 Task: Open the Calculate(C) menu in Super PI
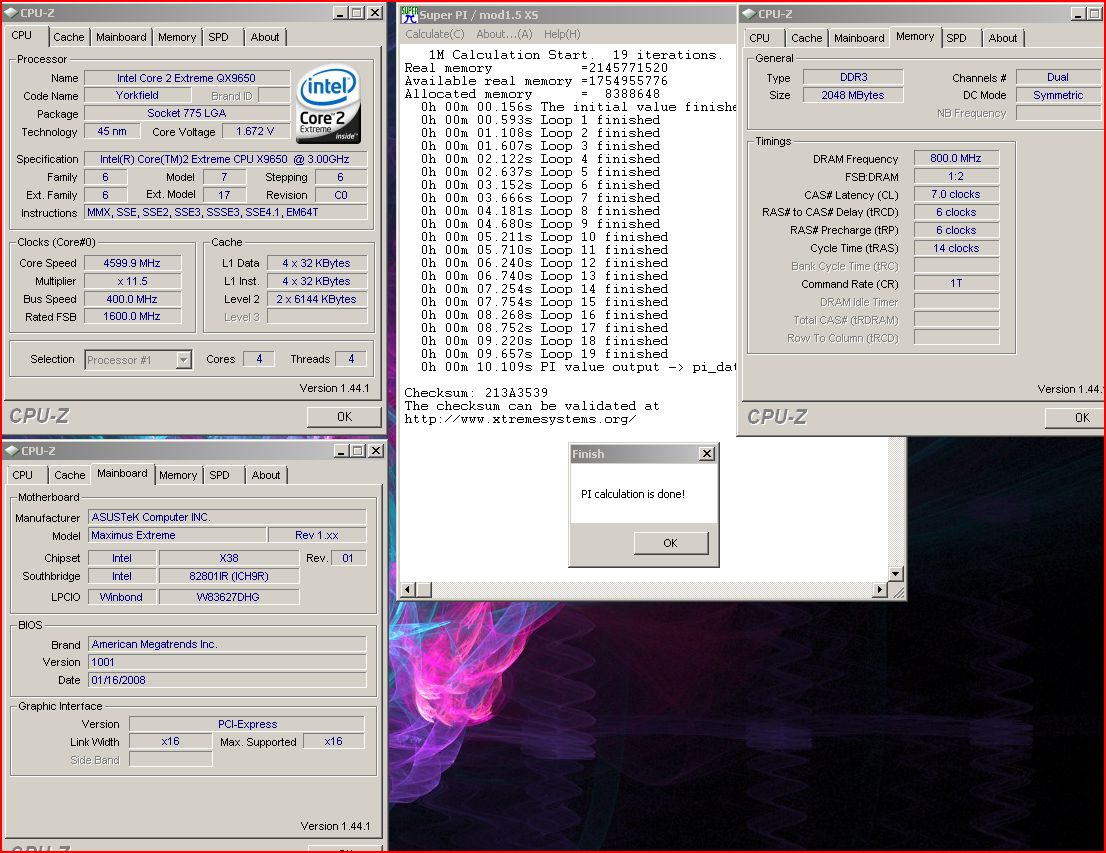tap(434, 34)
